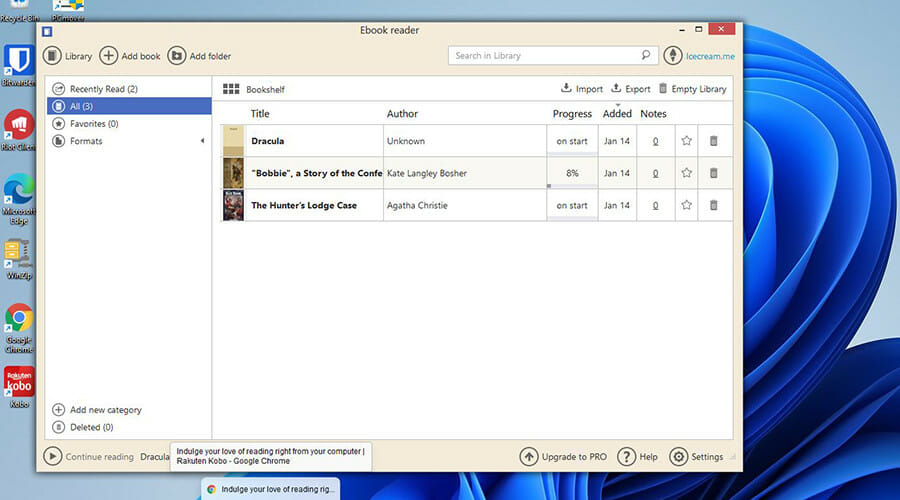Click author Agatha Christie
This screenshot has height=500, width=900.
point(417,205)
